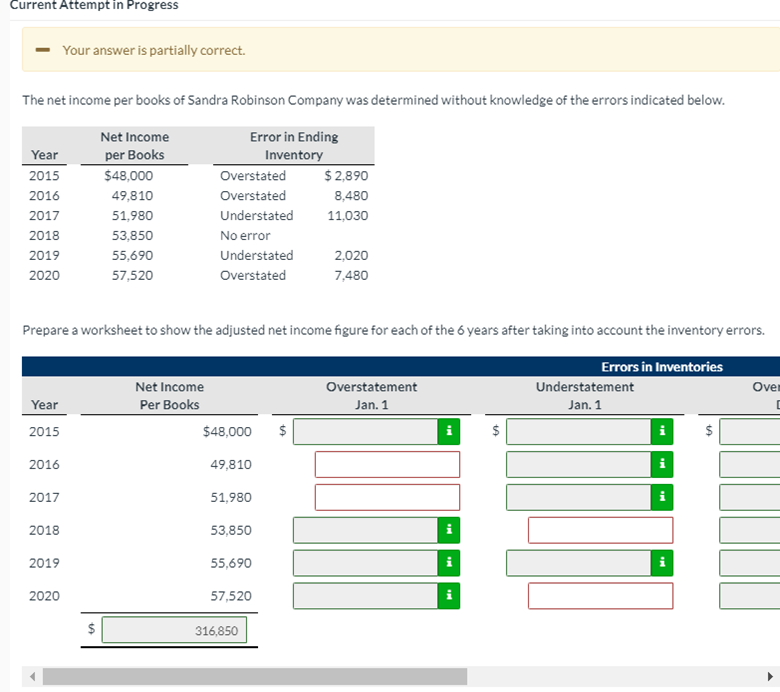Image resolution: width=780 pixels, height=692 pixels.
Task: Click the total field showing 316,850
Action: 174,630
